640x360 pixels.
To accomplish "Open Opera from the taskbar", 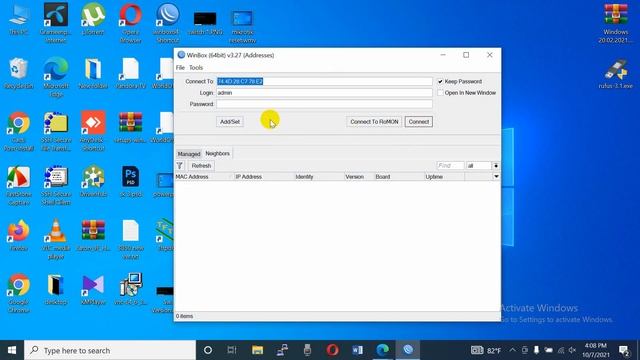I will coord(332,350).
